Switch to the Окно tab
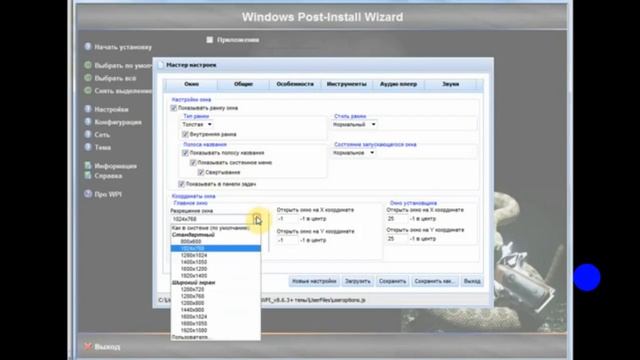The width and height of the screenshot is (640, 360). coord(192,84)
